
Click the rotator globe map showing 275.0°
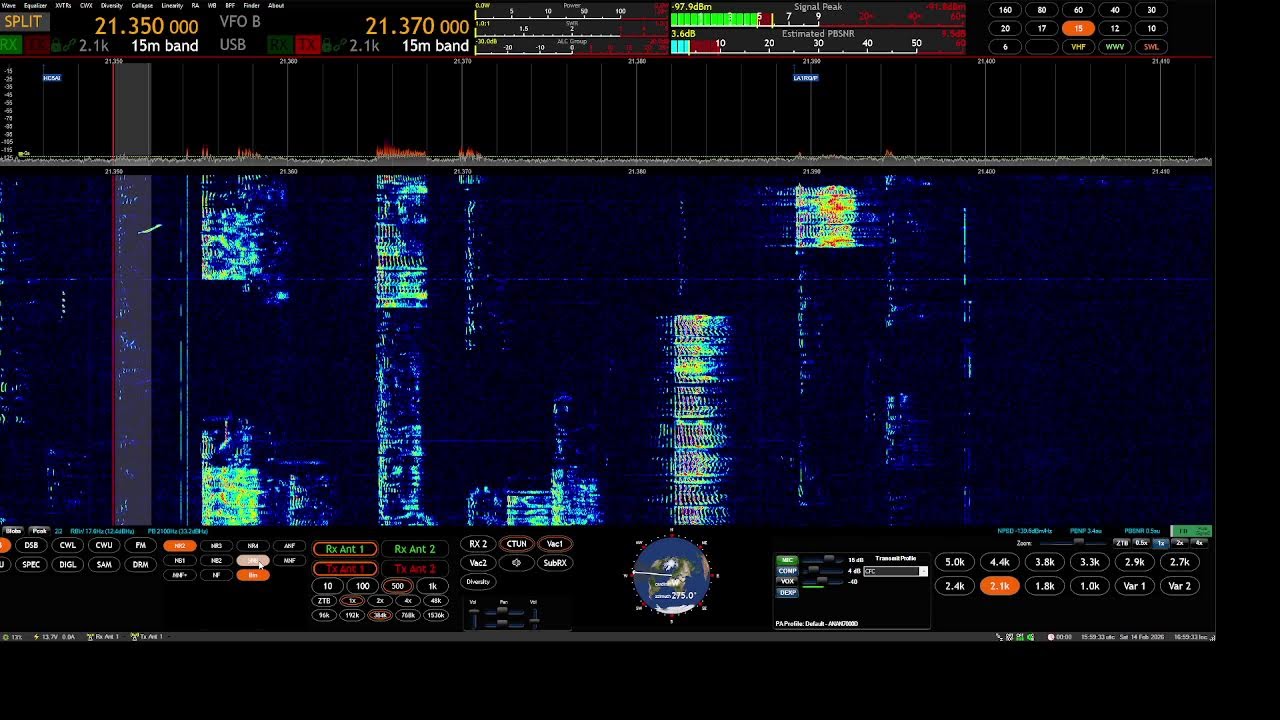(672, 577)
